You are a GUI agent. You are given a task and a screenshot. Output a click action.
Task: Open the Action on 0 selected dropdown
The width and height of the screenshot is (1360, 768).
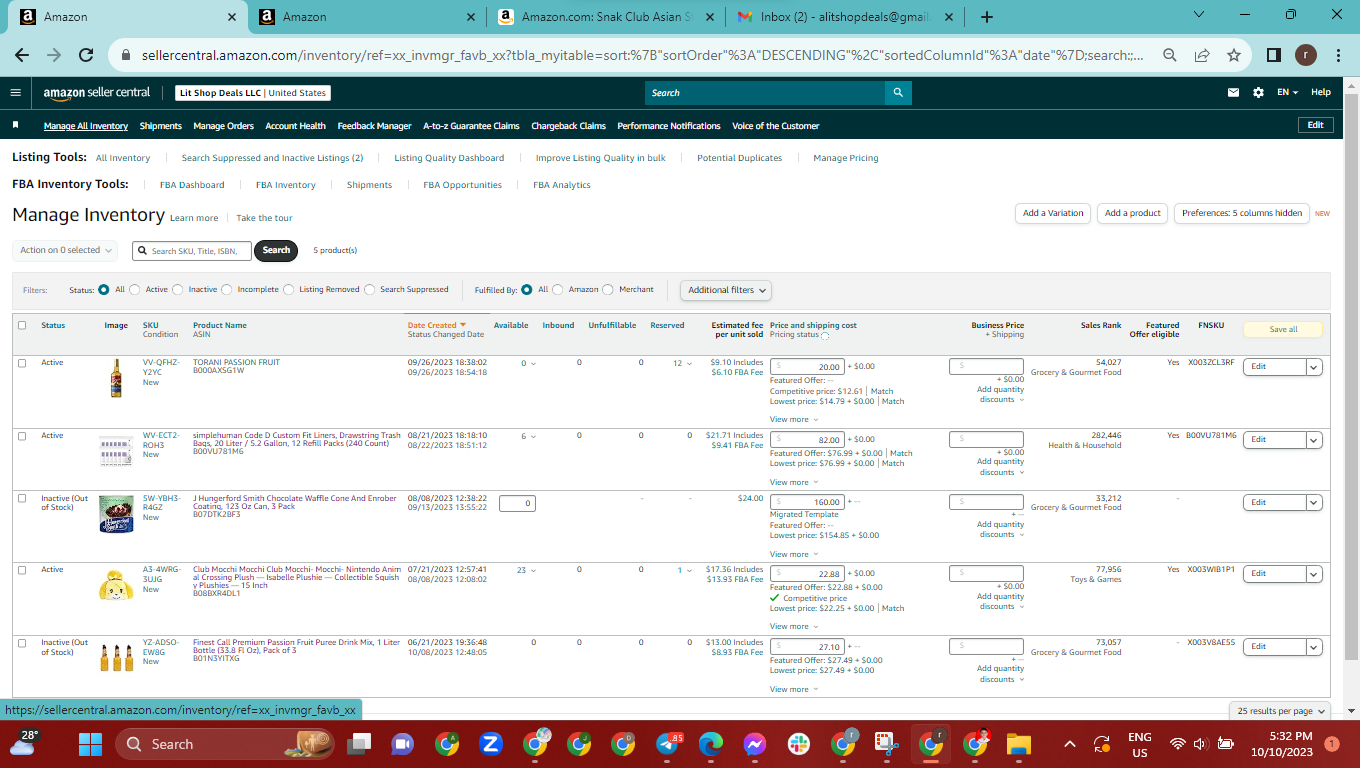click(65, 250)
